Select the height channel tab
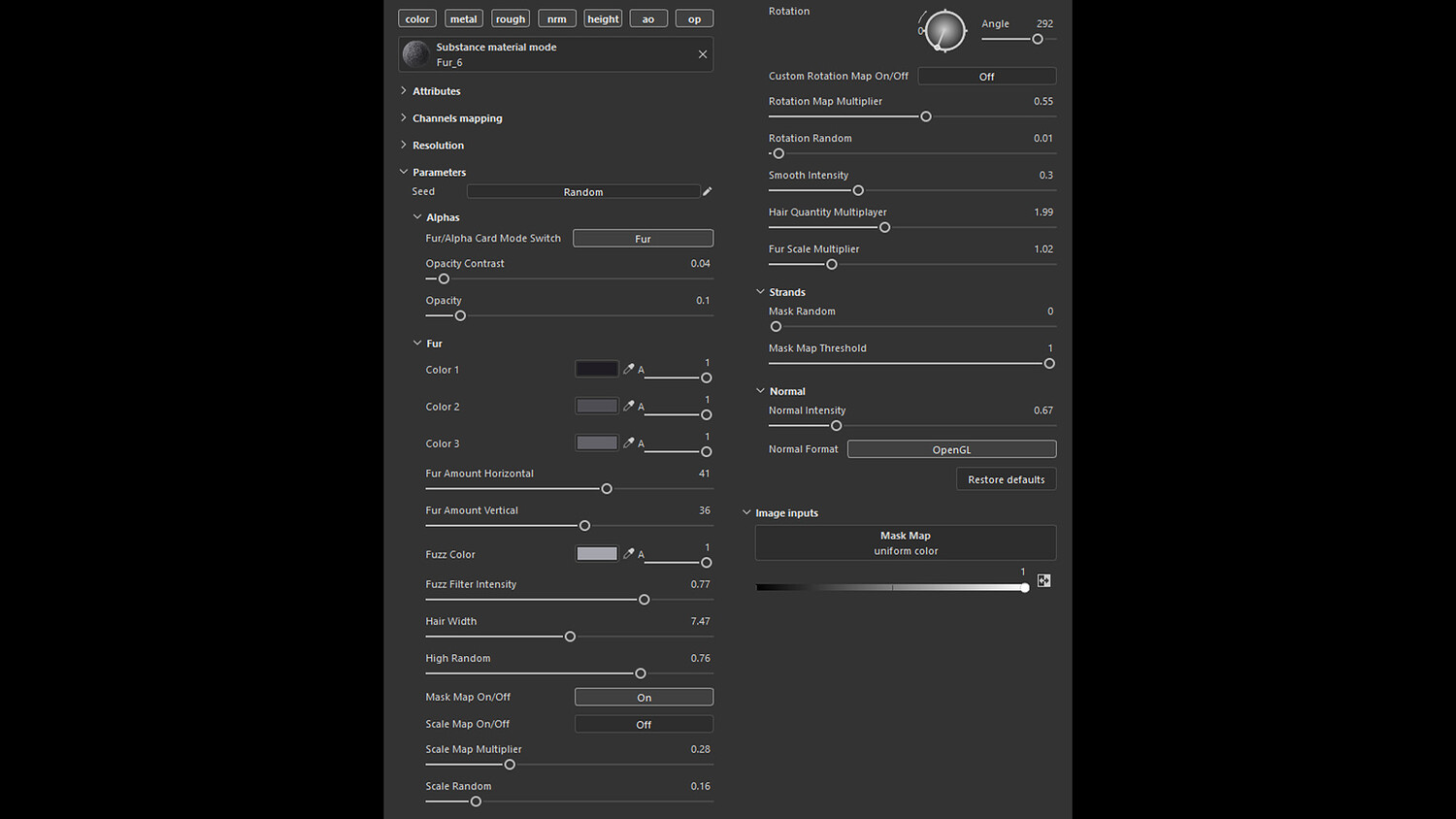 pos(603,18)
